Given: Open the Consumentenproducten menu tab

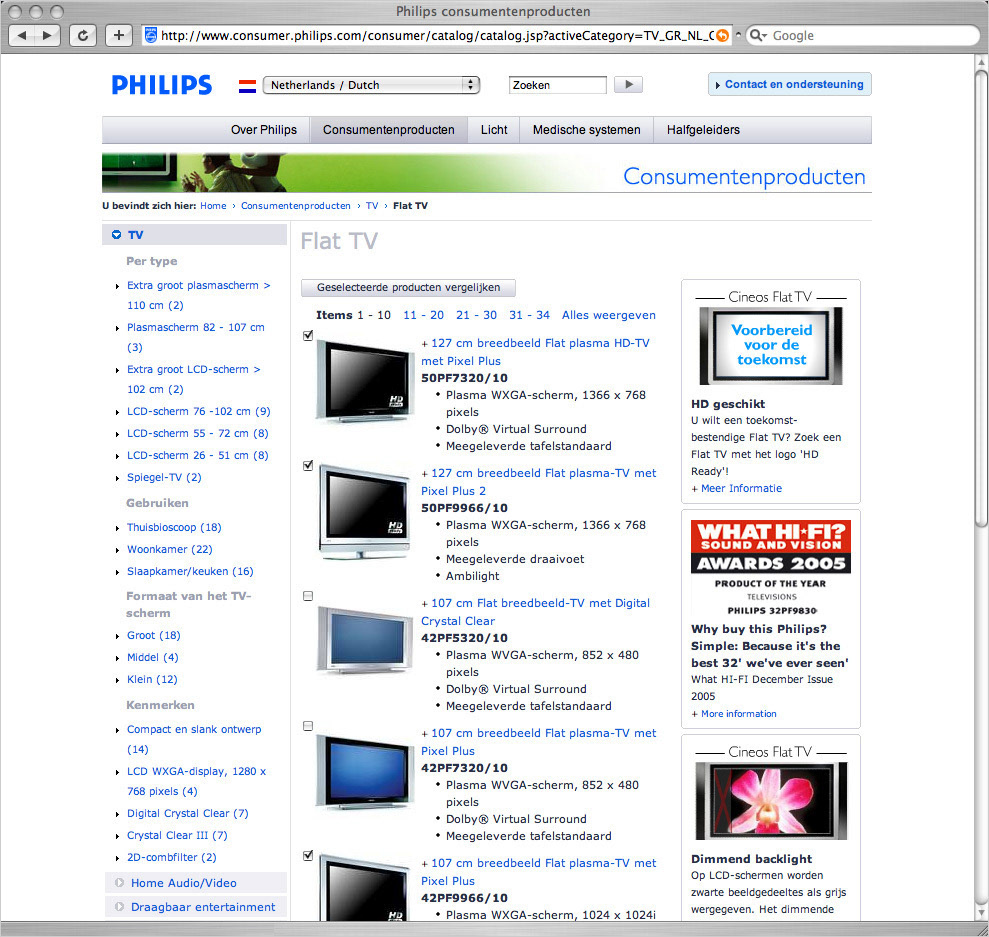Looking at the screenshot, I should point(389,130).
